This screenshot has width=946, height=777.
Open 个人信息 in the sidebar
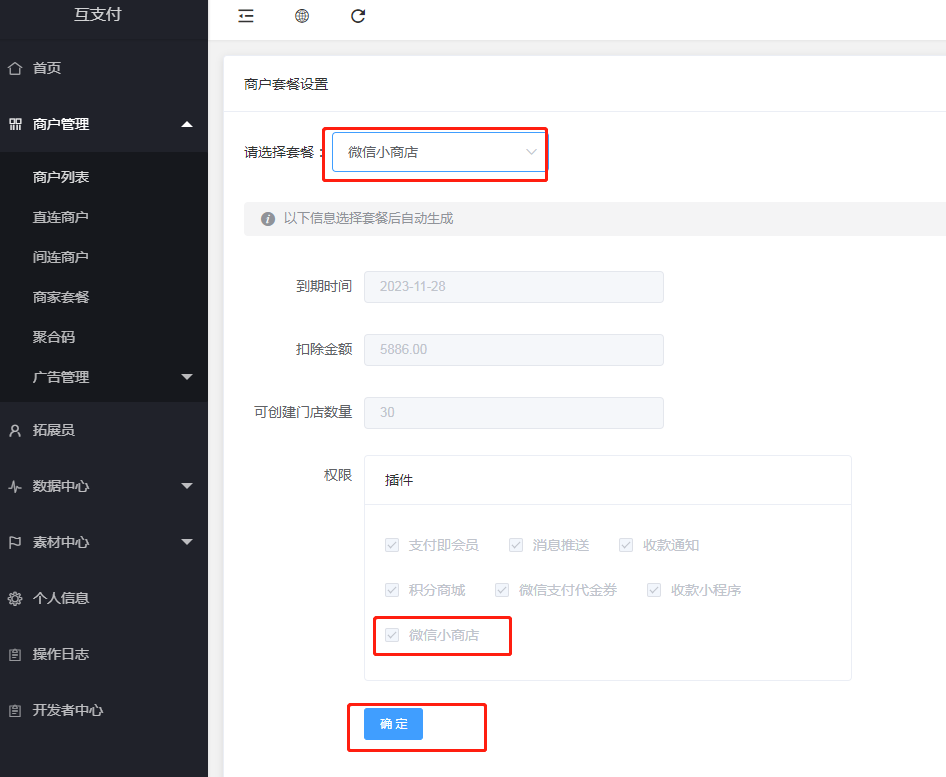[x=61, y=598]
